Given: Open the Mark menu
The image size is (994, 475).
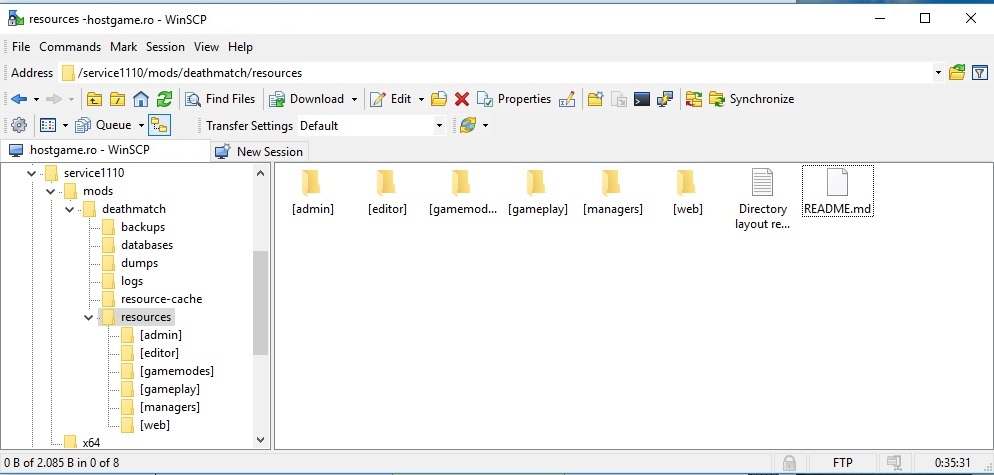Looking at the screenshot, I should (x=123, y=47).
